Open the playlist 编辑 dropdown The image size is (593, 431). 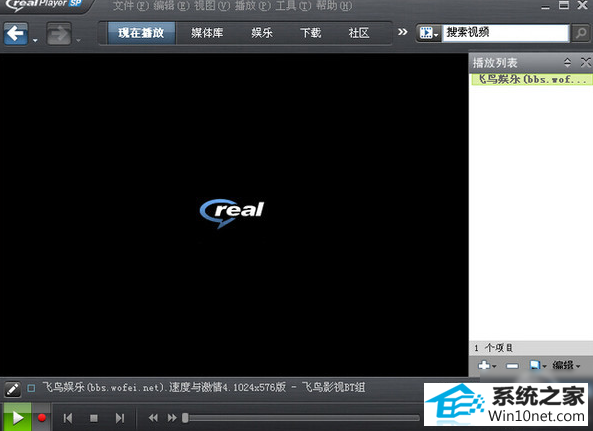(566, 365)
